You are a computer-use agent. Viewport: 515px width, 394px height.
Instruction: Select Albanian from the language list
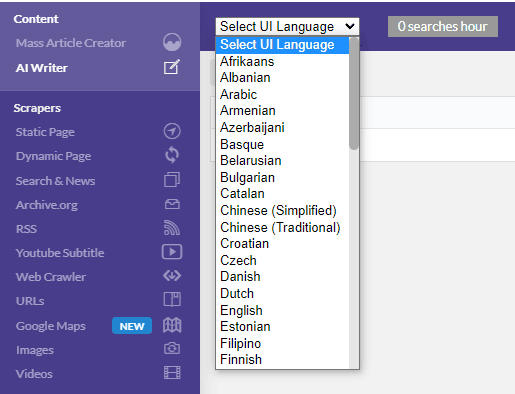pos(282,78)
